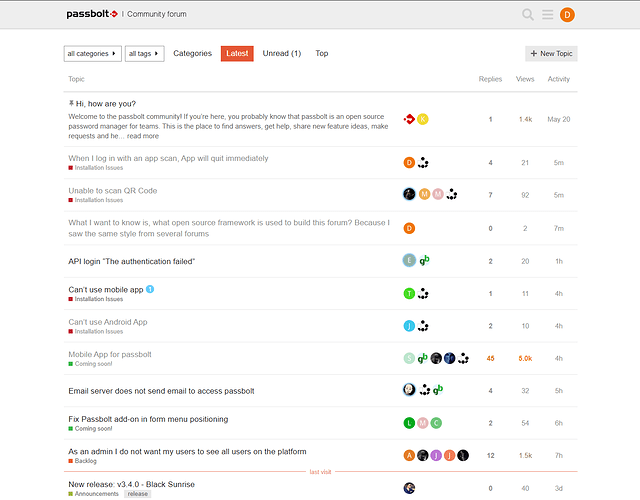Viewport: 640px width, 500px height.
Task: Sort topics by Replies column
Action: click(x=490, y=79)
